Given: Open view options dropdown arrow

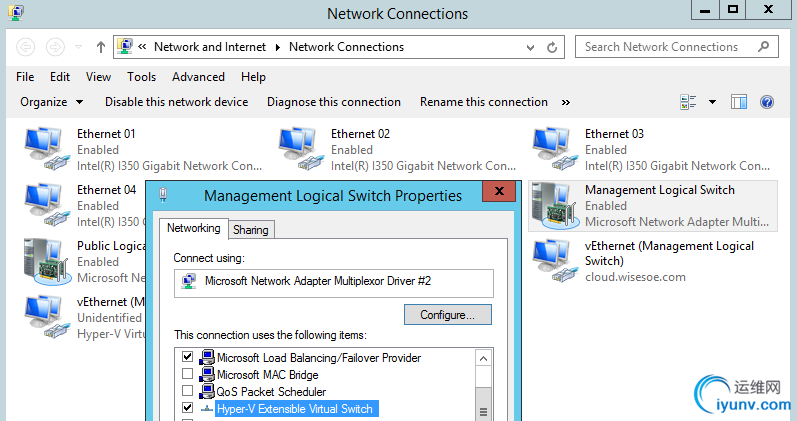Looking at the screenshot, I should click(x=712, y=102).
